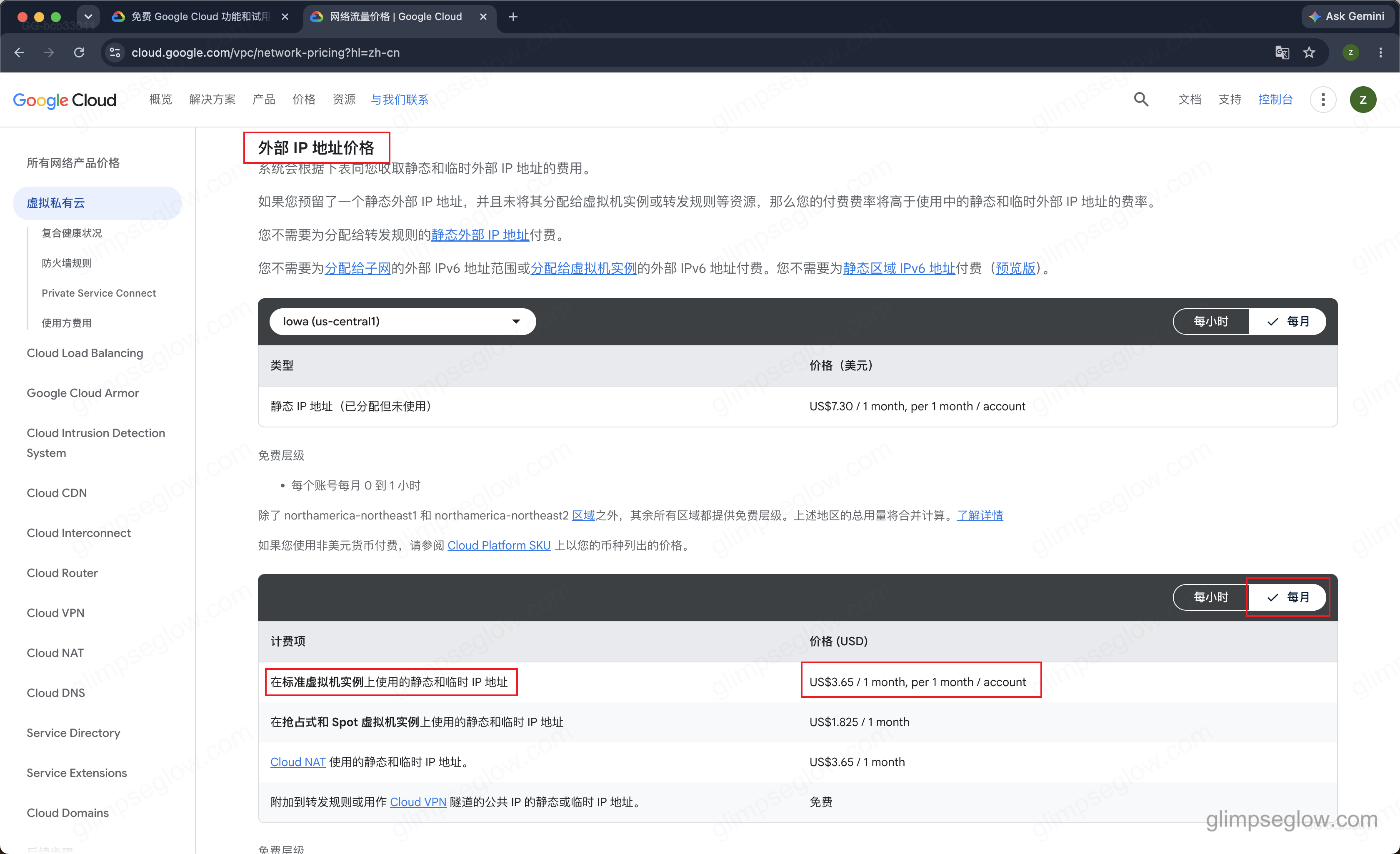The height and width of the screenshot is (854, 1400).
Task: Open Service Directory in sidebar
Action: tap(73, 733)
